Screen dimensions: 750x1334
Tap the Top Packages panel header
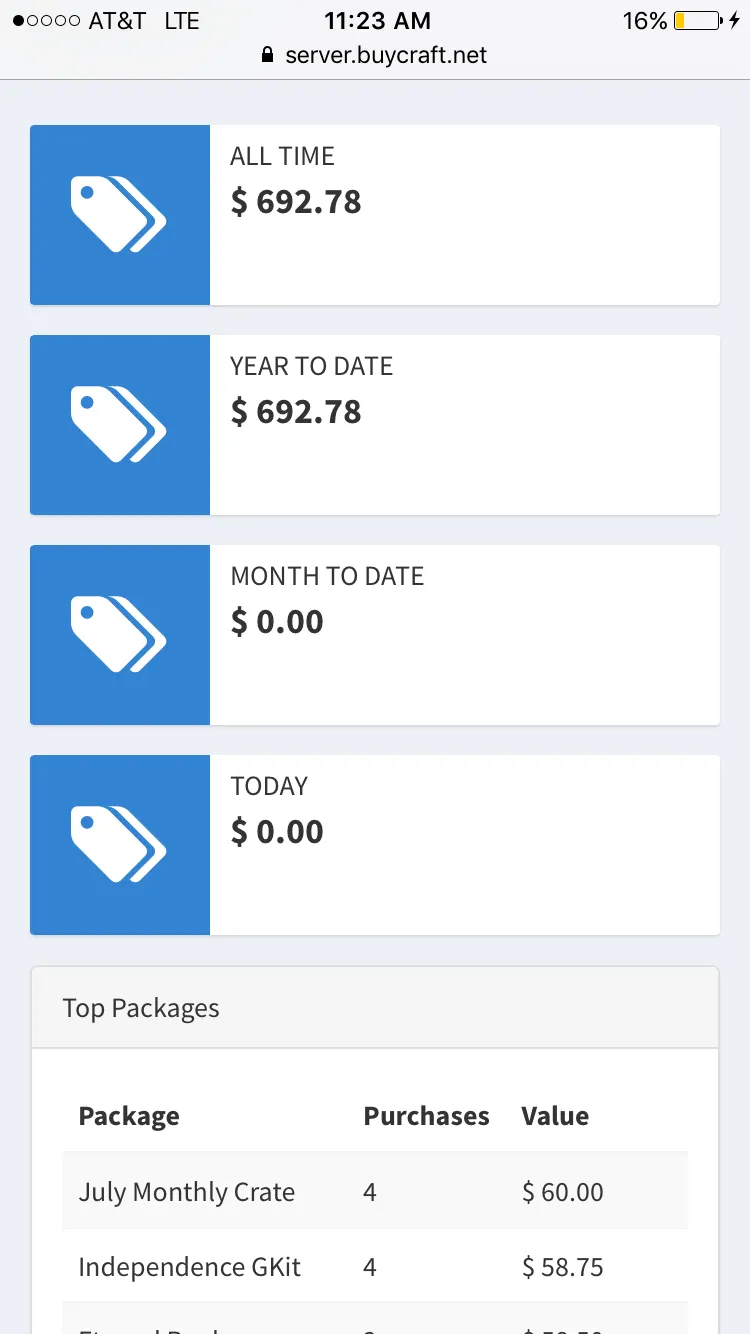click(x=375, y=1008)
